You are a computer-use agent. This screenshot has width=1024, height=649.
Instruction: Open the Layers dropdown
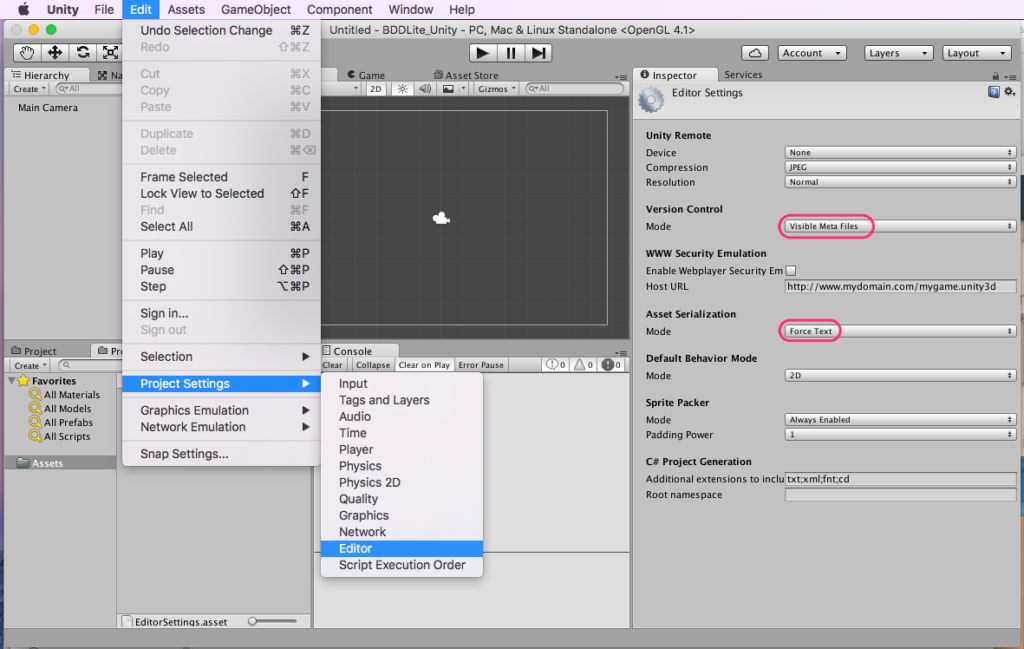(x=898, y=53)
